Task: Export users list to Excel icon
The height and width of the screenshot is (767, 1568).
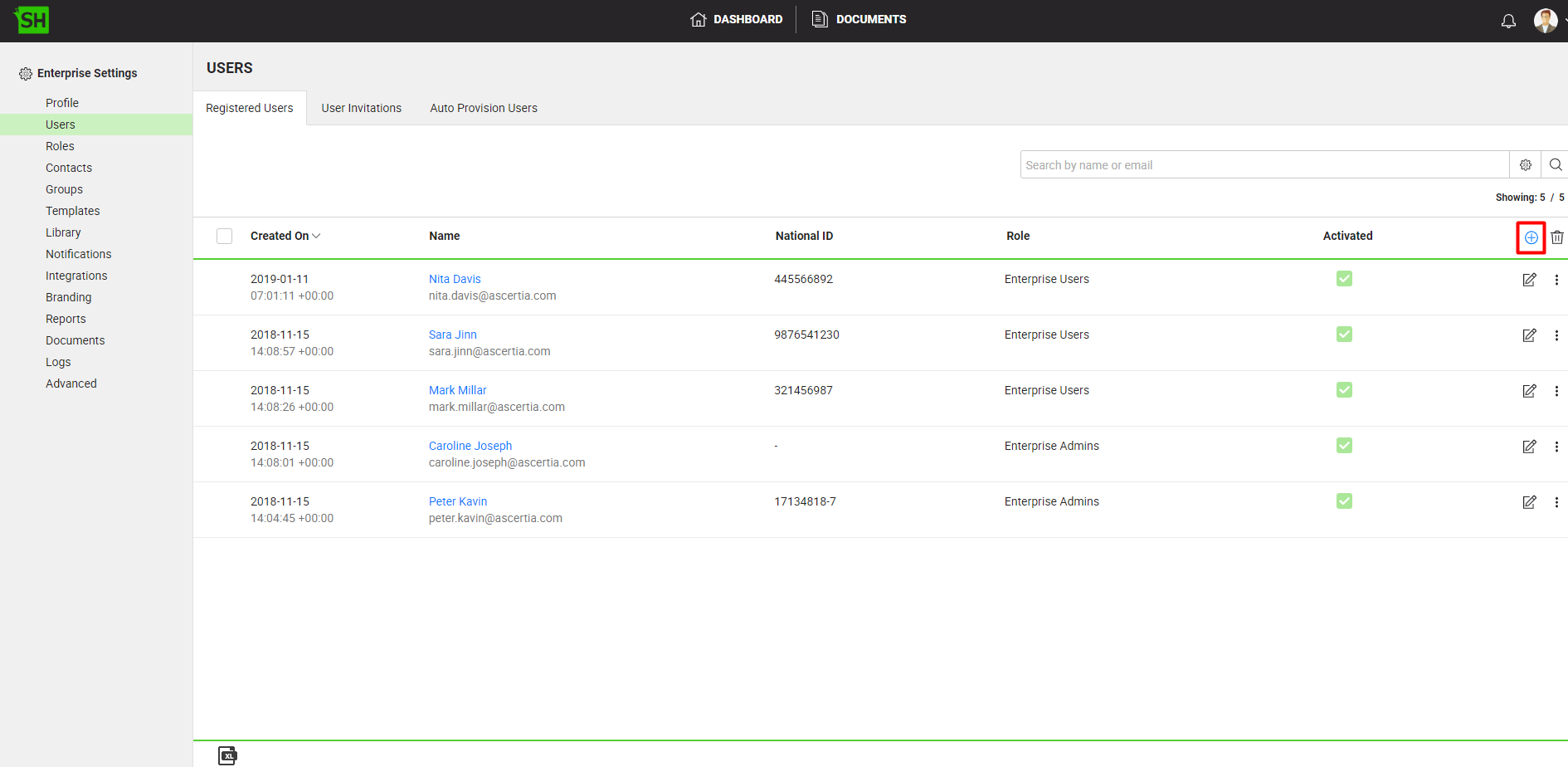Action: [x=227, y=755]
